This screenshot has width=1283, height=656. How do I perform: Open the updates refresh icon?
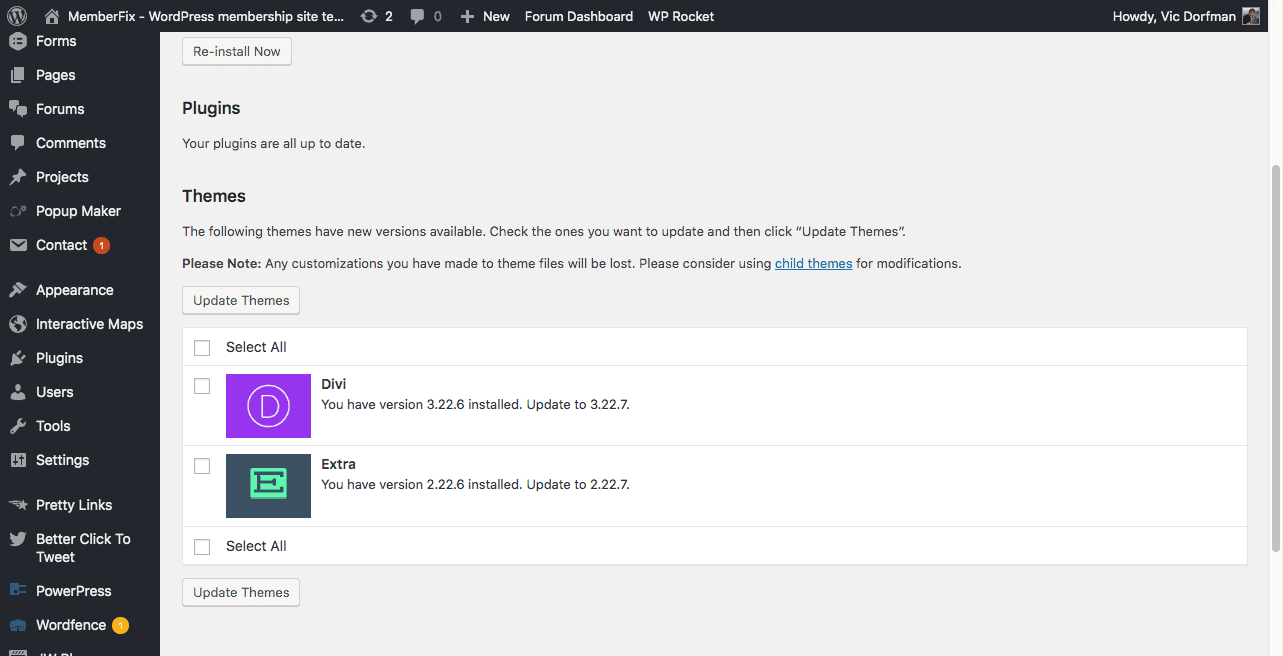tap(369, 16)
